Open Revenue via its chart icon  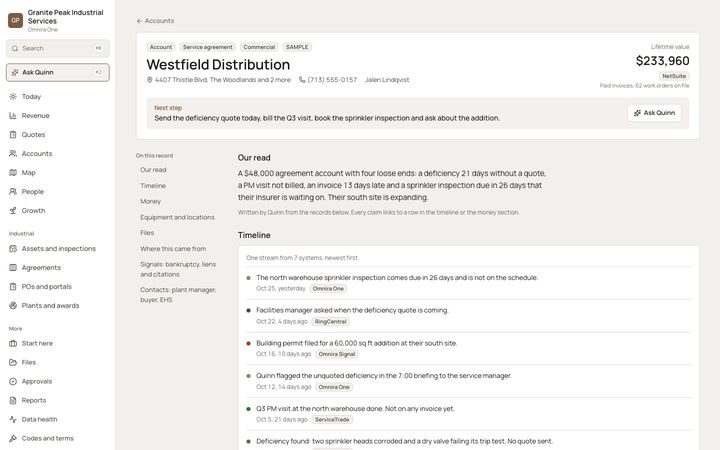(13, 116)
